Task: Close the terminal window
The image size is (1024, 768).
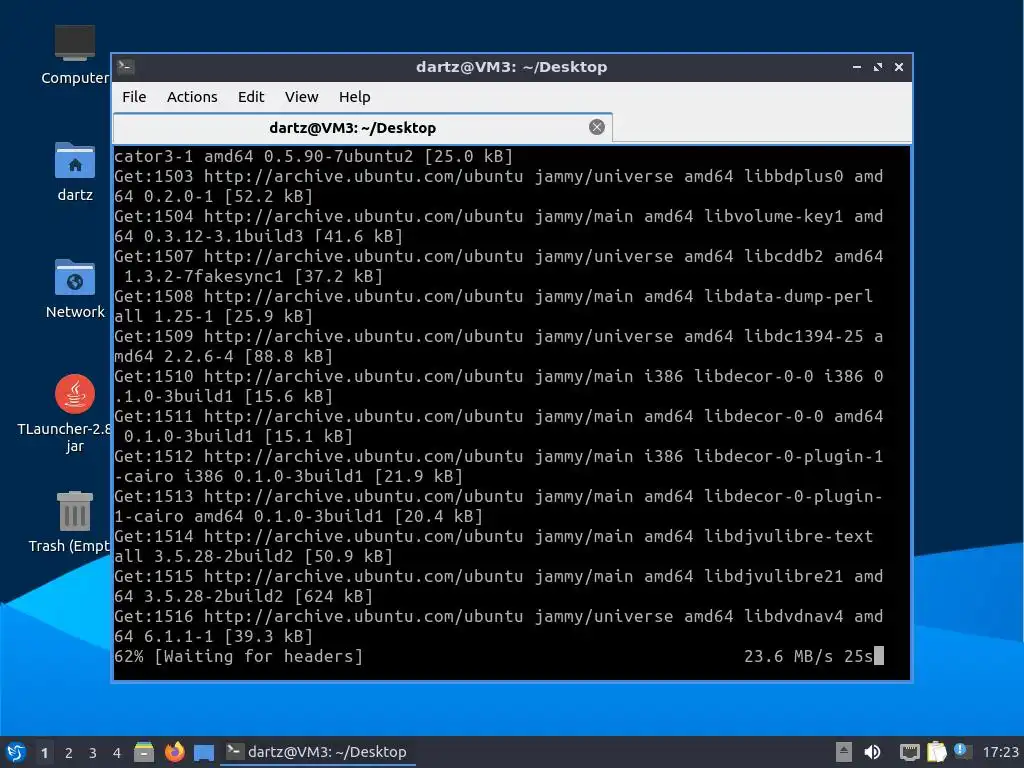Action: [x=899, y=67]
